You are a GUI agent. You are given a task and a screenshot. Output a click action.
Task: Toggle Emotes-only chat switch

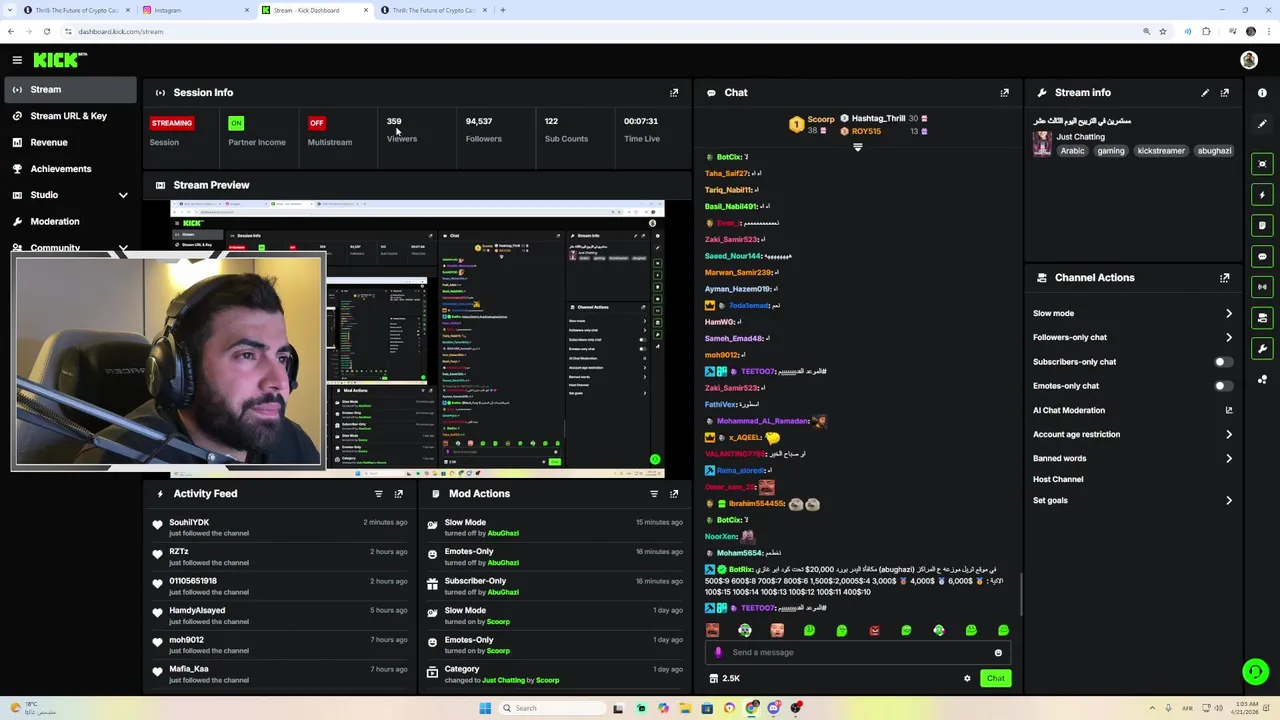pyautogui.click(x=1223, y=386)
